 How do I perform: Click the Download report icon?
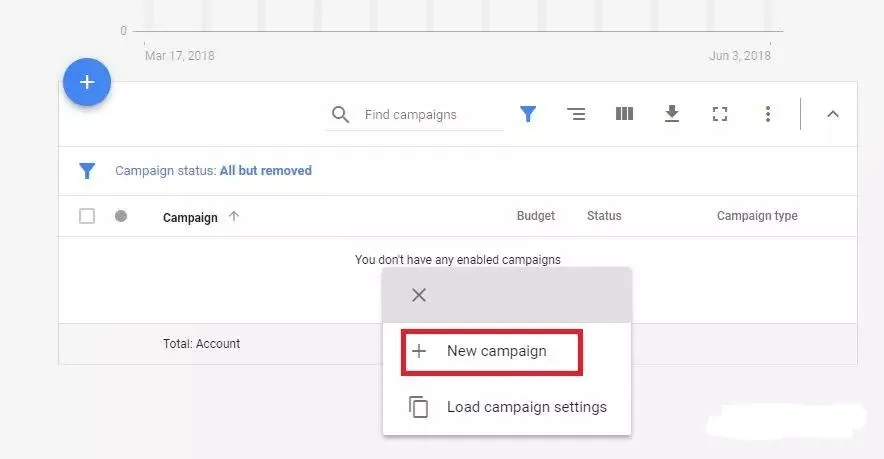click(x=672, y=114)
